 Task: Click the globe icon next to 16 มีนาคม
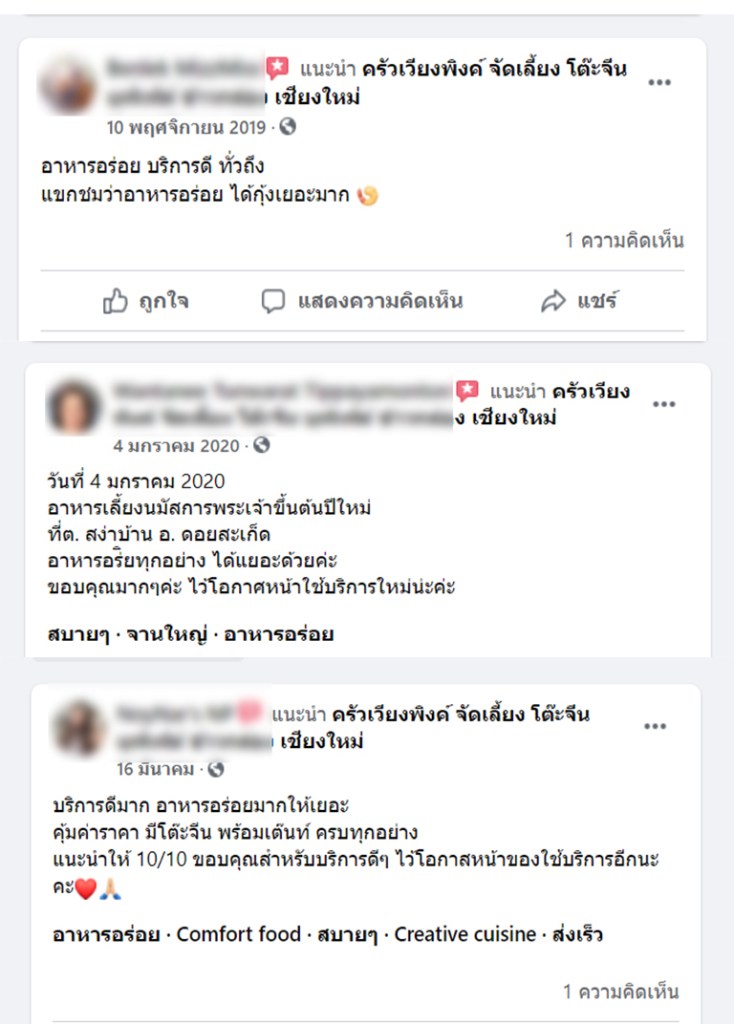click(215, 769)
